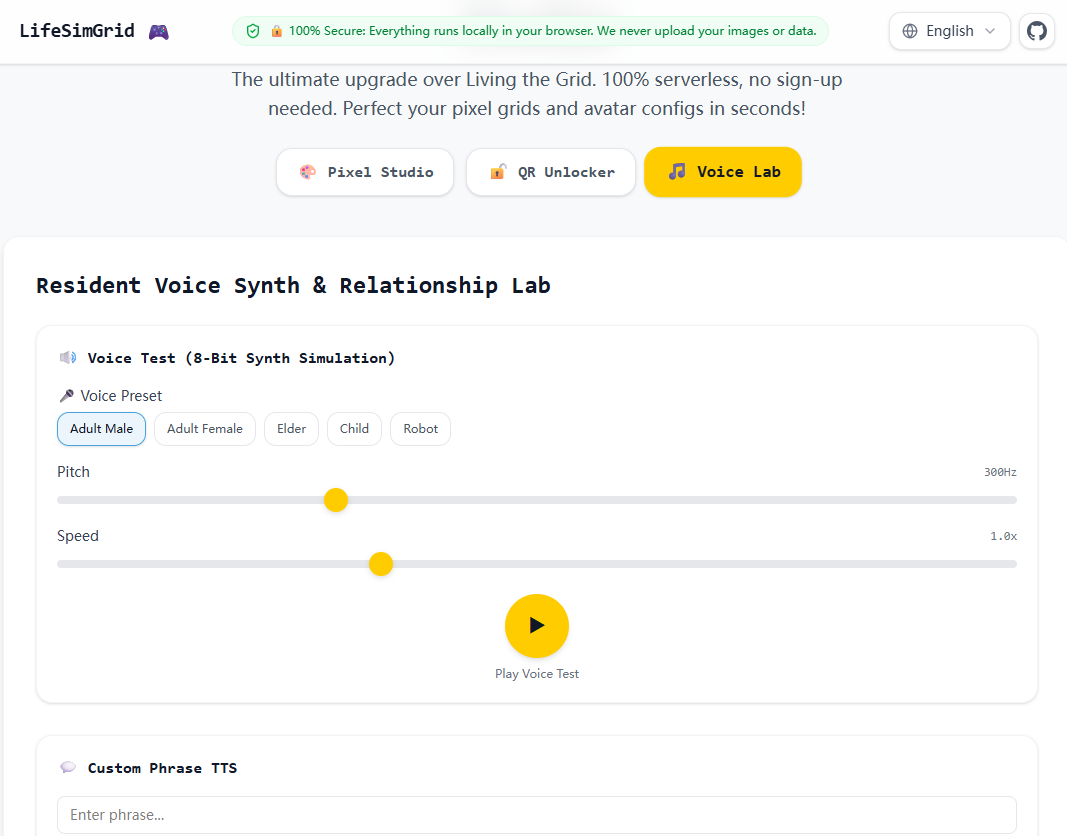Click the LifeSimGrid site title
Viewport: 1067px width, 836px height.
click(x=77, y=31)
